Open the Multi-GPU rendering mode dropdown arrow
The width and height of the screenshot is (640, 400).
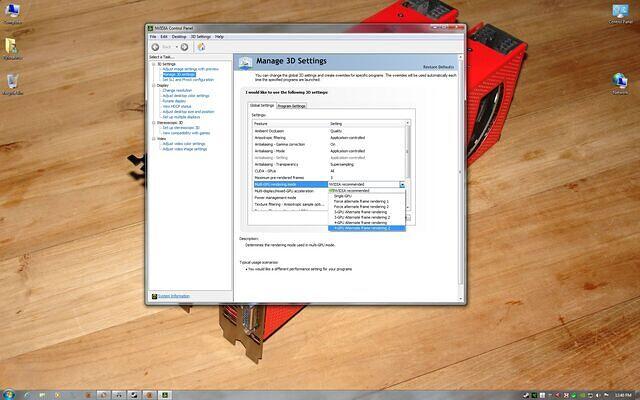tap(402, 185)
